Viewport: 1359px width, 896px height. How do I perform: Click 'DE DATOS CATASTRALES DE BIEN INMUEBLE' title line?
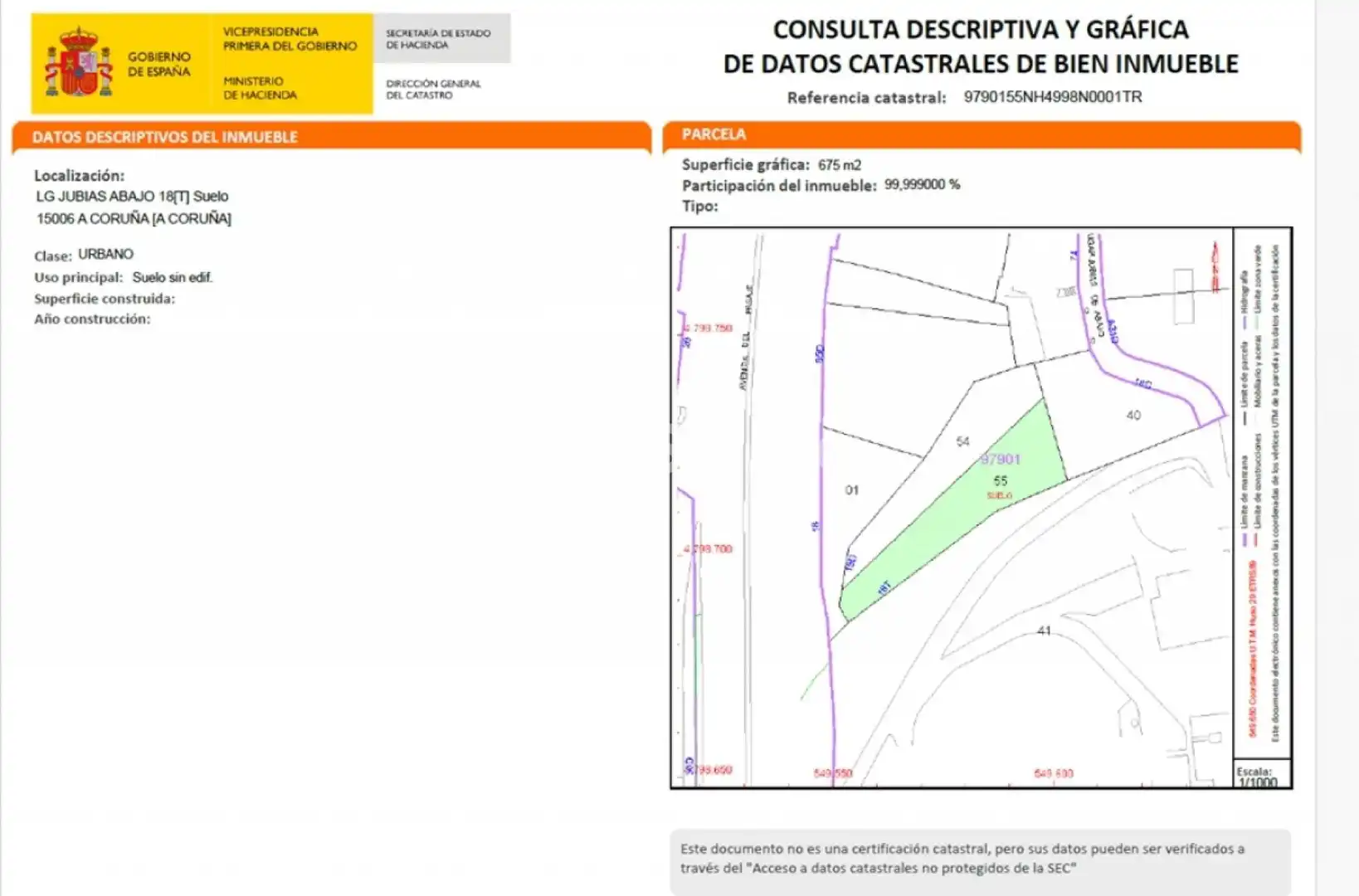point(981,64)
